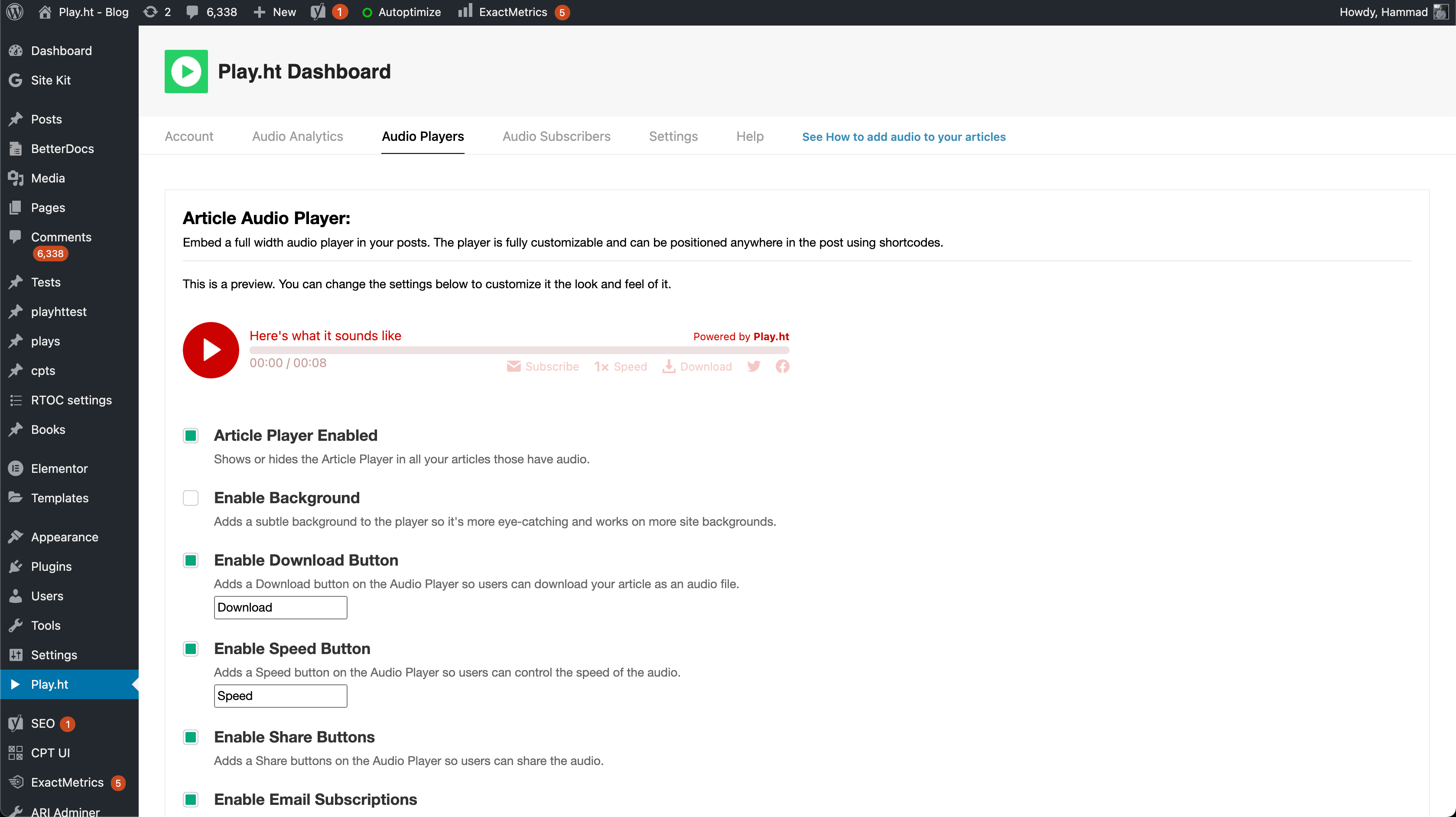Switch to the Audio Analytics tab
This screenshot has height=817, width=1456.
coord(297,136)
